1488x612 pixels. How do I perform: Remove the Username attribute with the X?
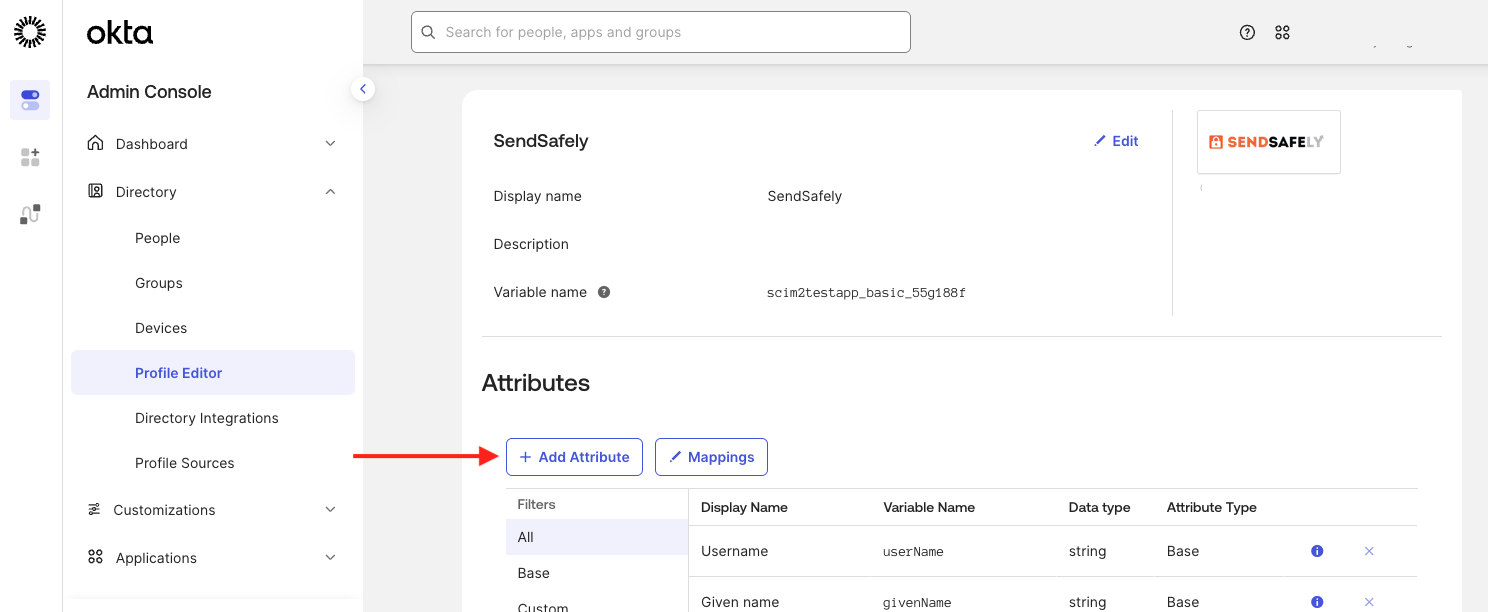click(1369, 551)
